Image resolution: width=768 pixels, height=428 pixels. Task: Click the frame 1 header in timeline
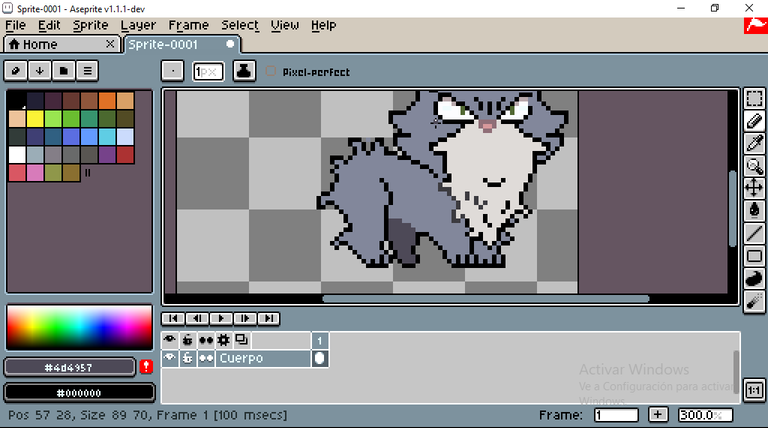point(320,340)
